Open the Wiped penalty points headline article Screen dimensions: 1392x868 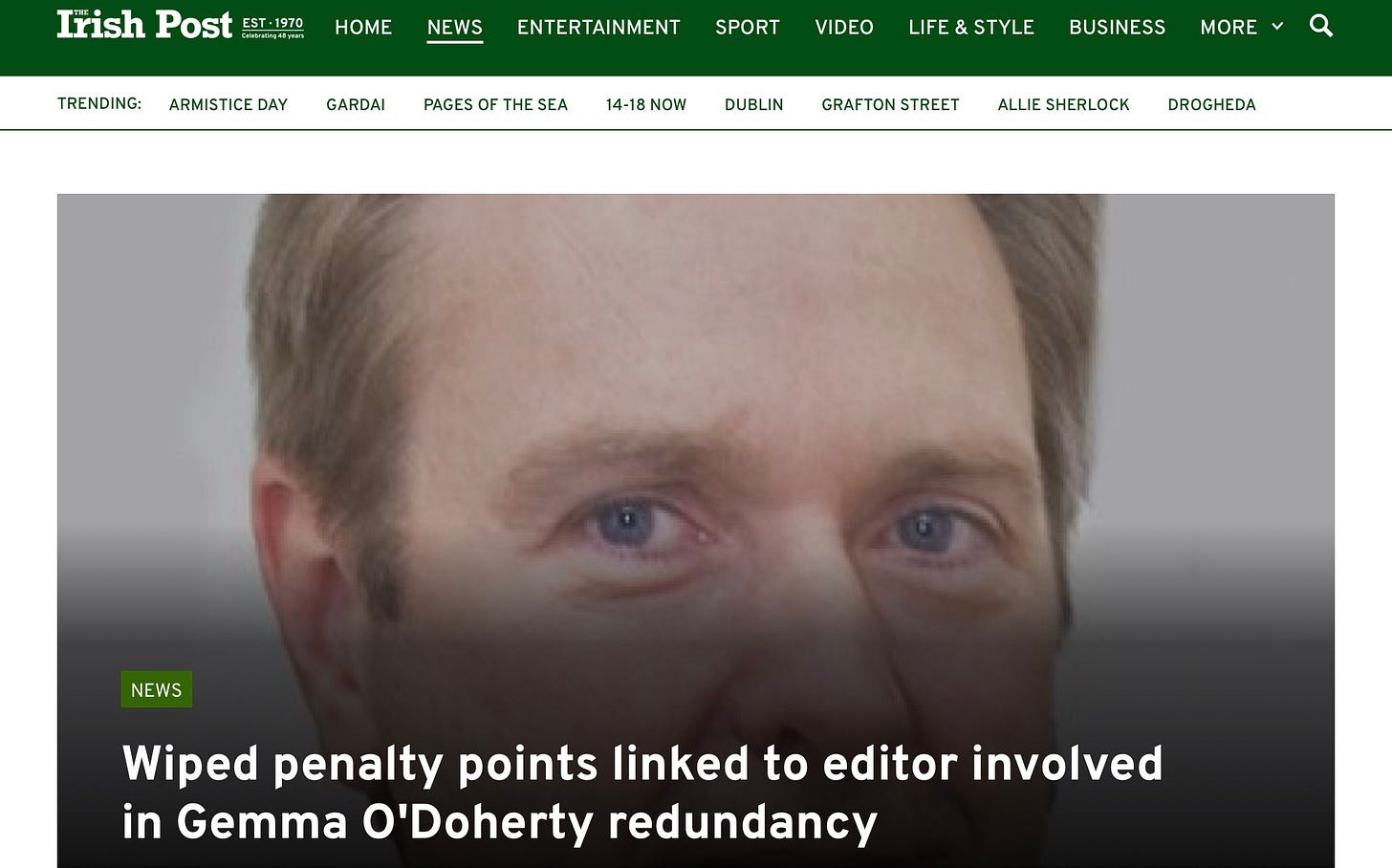[642, 793]
